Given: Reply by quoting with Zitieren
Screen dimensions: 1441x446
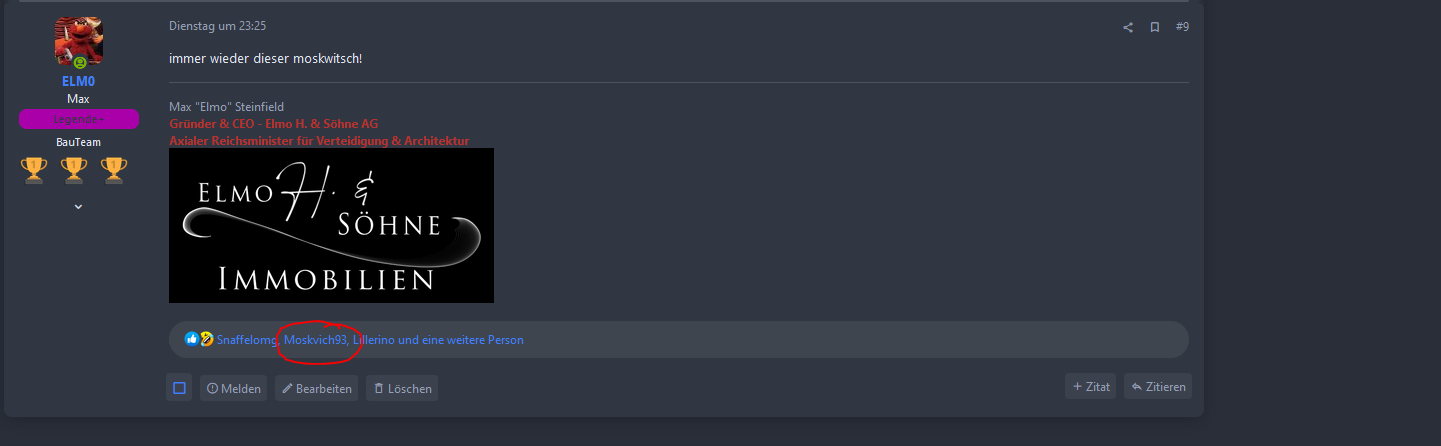Looking at the screenshot, I should tap(1158, 386).
